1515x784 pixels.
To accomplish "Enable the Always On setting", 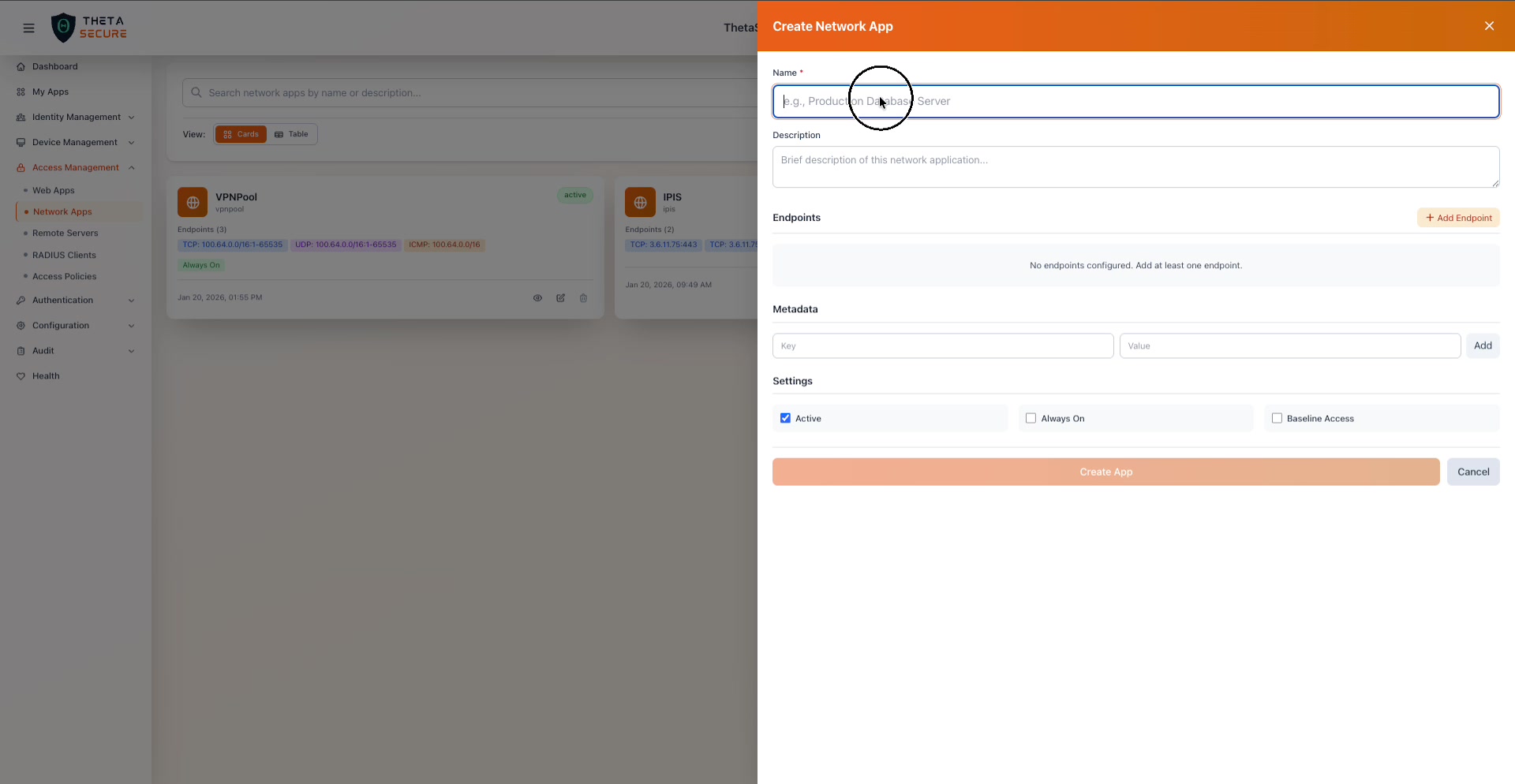I will tap(1031, 418).
